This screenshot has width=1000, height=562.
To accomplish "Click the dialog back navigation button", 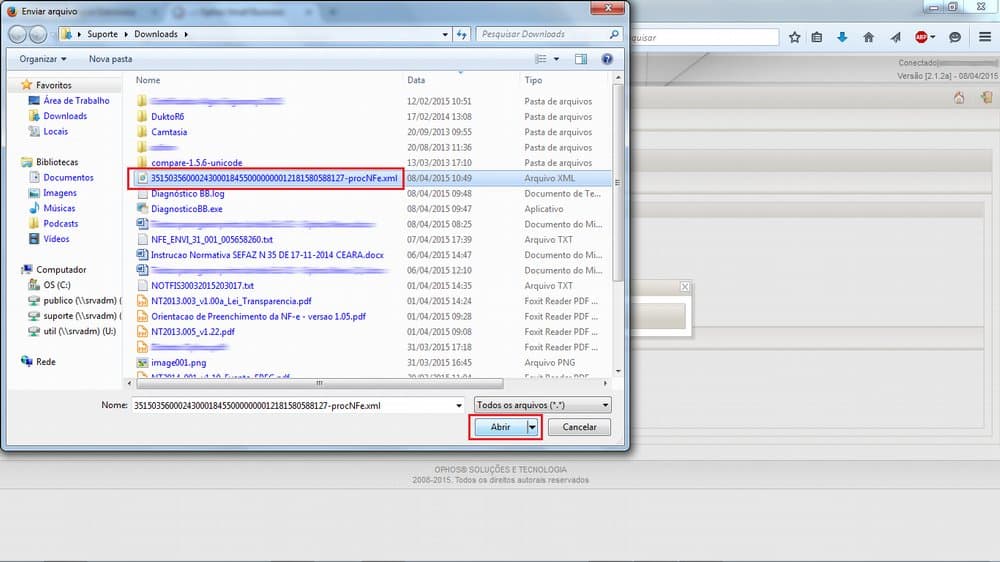I will [18, 34].
